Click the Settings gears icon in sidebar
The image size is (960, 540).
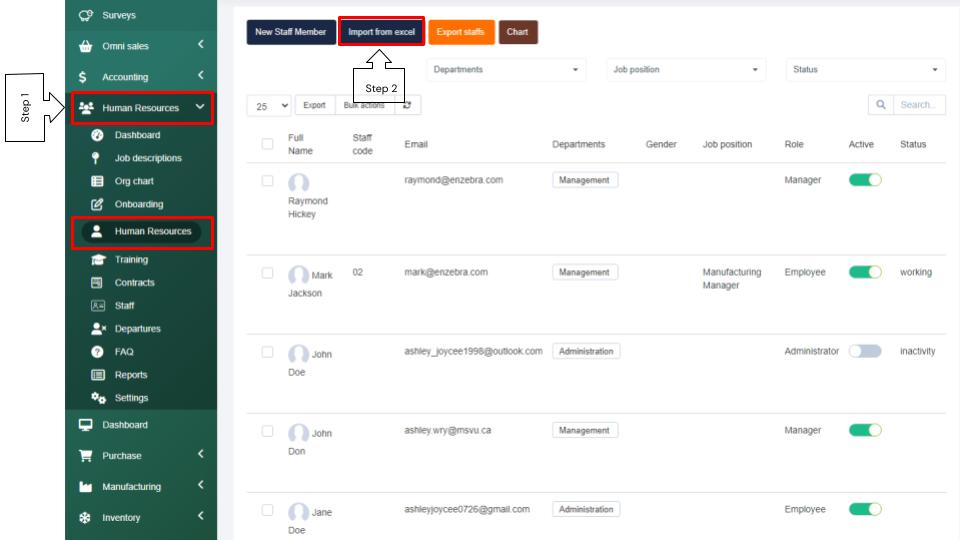coord(97,398)
